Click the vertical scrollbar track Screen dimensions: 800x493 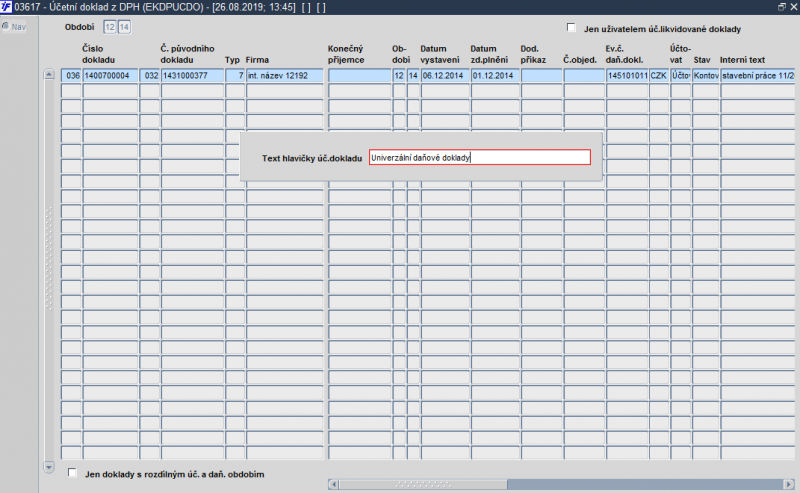click(x=49, y=270)
